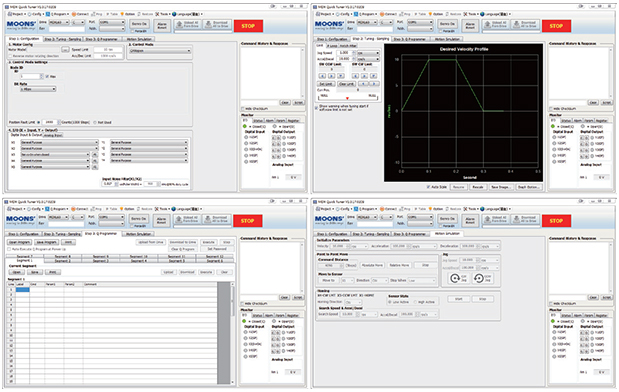The height and width of the screenshot is (392, 619).
Task: Click Ping icon in Q Programmer window toolbar
Action: [x=93, y=209]
